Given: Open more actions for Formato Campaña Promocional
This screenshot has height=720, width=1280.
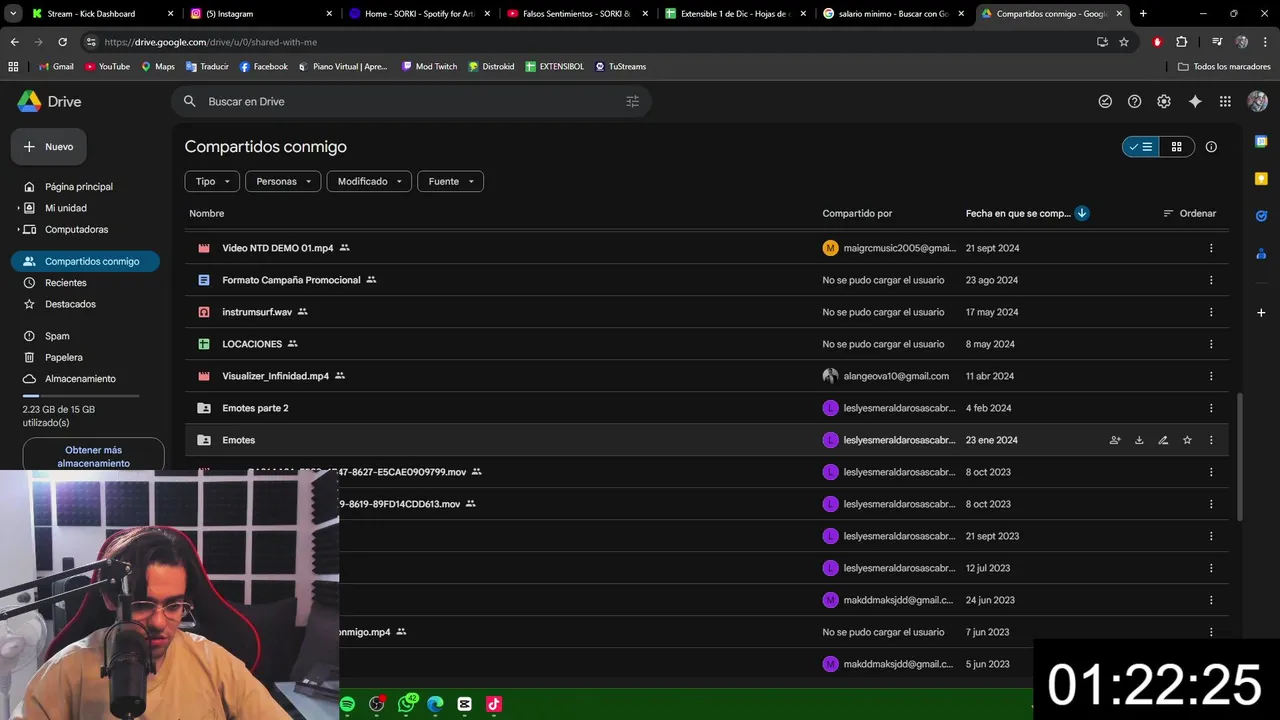Looking at the screenshot, I should [x=1211, y=280].
